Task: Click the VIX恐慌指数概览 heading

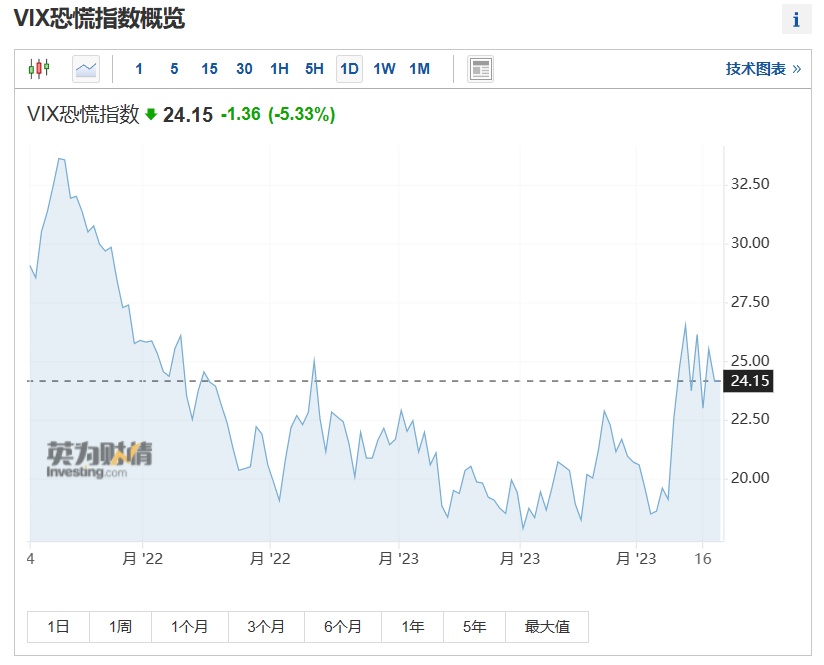Action: pyautogui.click(x=99, y=19)
